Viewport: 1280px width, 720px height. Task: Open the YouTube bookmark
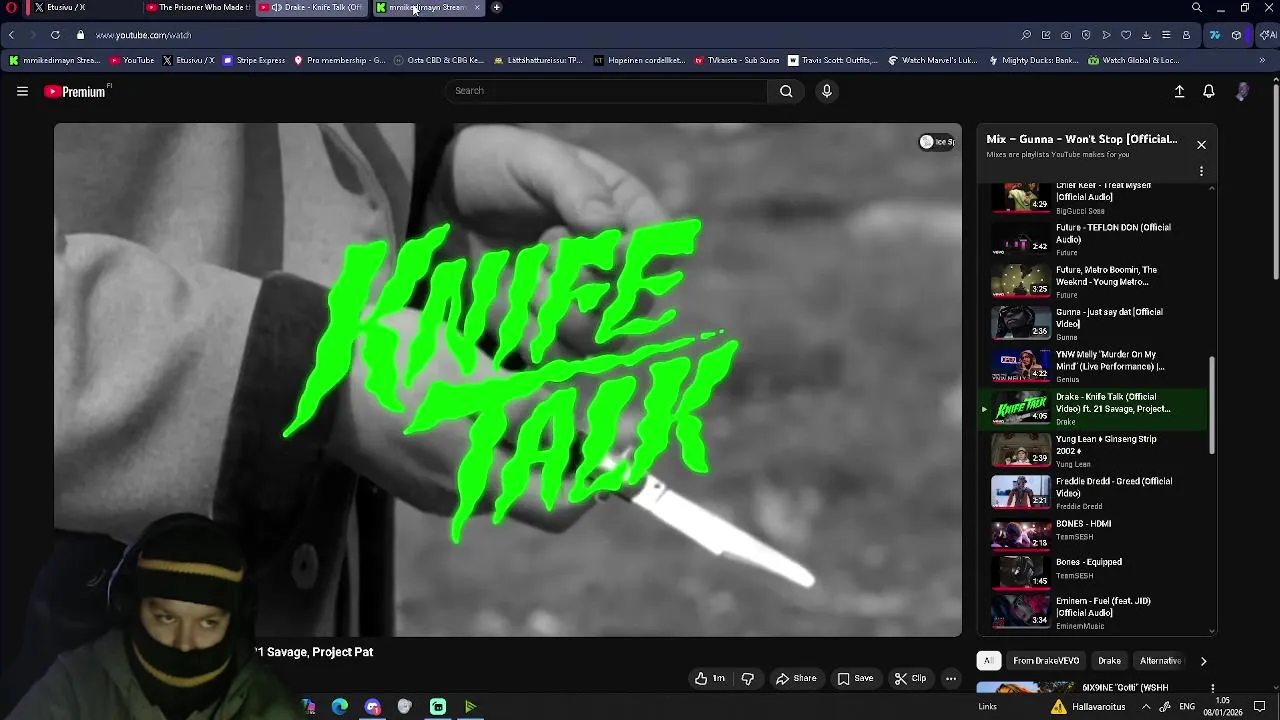(x=132, y=60)
